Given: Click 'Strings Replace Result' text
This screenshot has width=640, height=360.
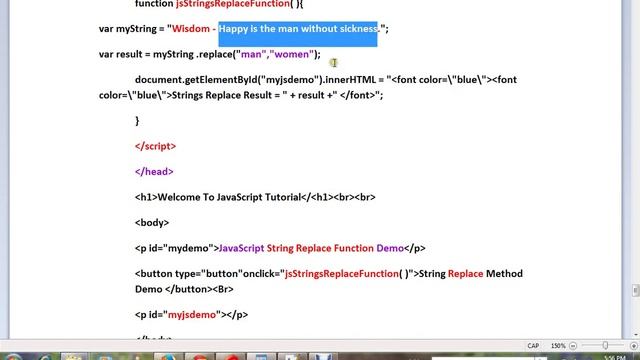Looking at the screenshot, I should tap(222, 96).
